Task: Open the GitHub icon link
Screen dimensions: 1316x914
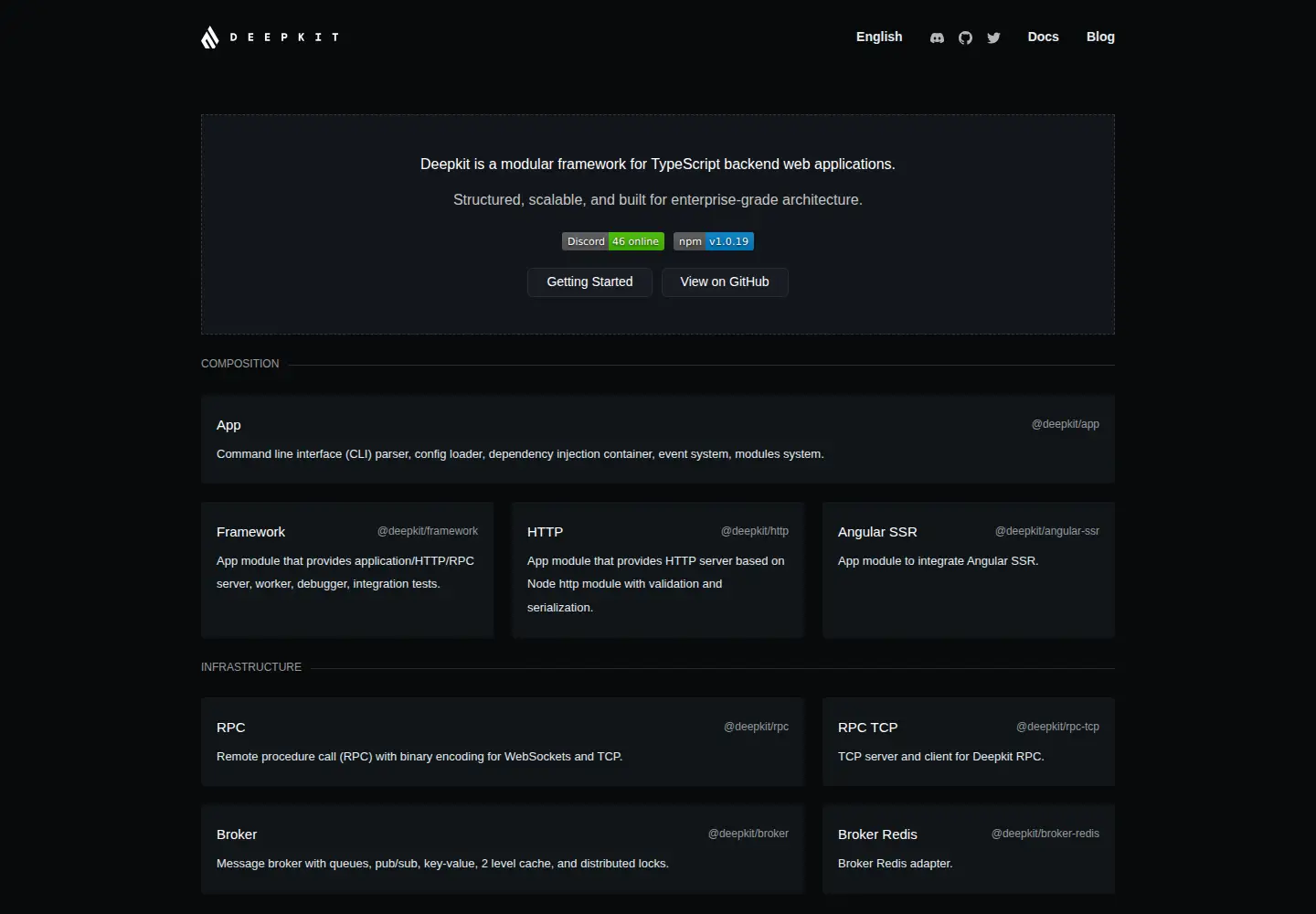Action: click(965, 37)
